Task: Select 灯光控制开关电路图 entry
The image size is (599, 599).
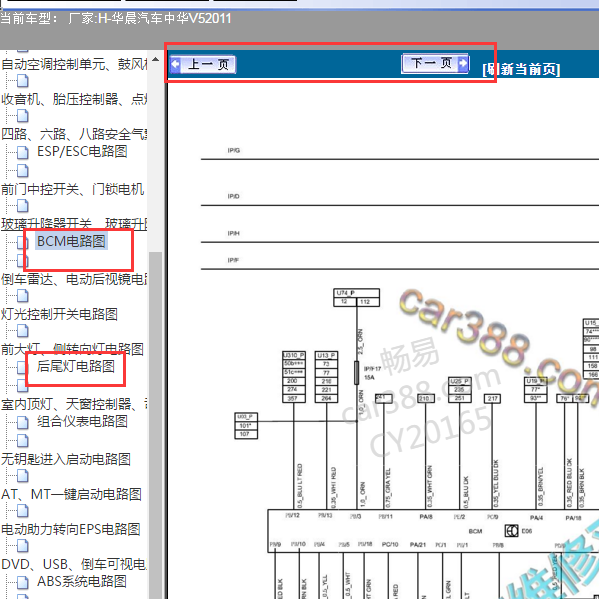Action: tap(59, 314)
